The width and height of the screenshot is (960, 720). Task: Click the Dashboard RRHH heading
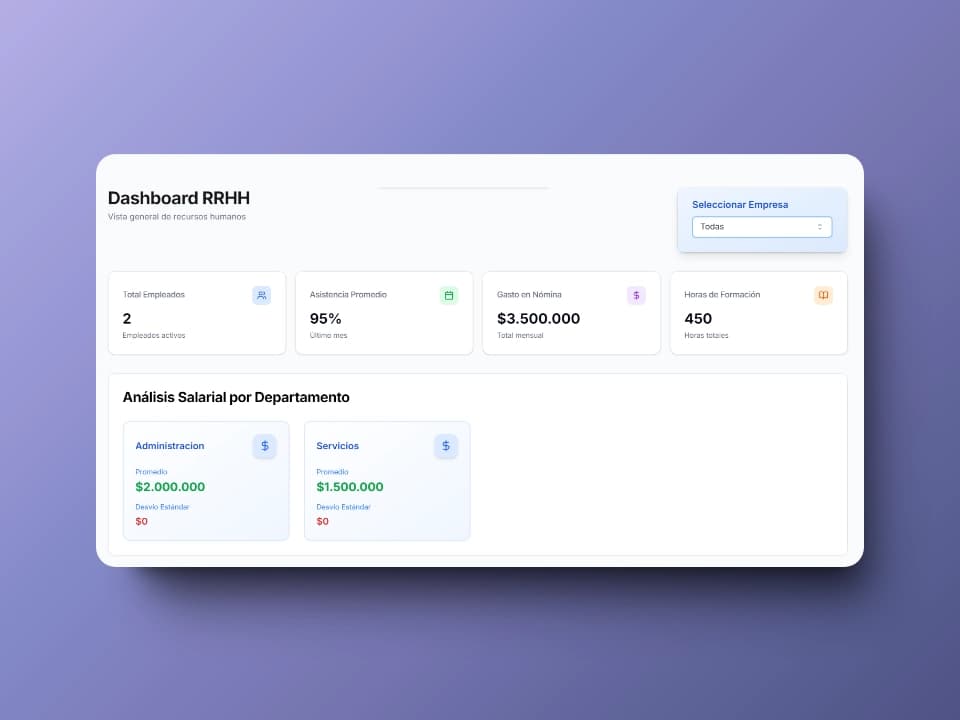tap(178, 198)
